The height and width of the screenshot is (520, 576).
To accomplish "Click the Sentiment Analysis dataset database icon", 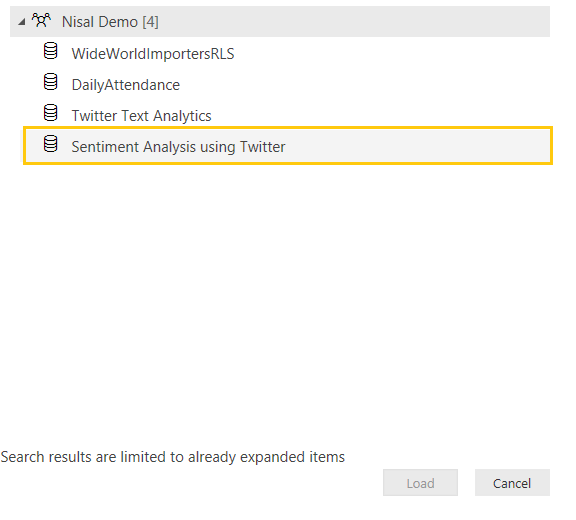I will [x=50, y=144].
